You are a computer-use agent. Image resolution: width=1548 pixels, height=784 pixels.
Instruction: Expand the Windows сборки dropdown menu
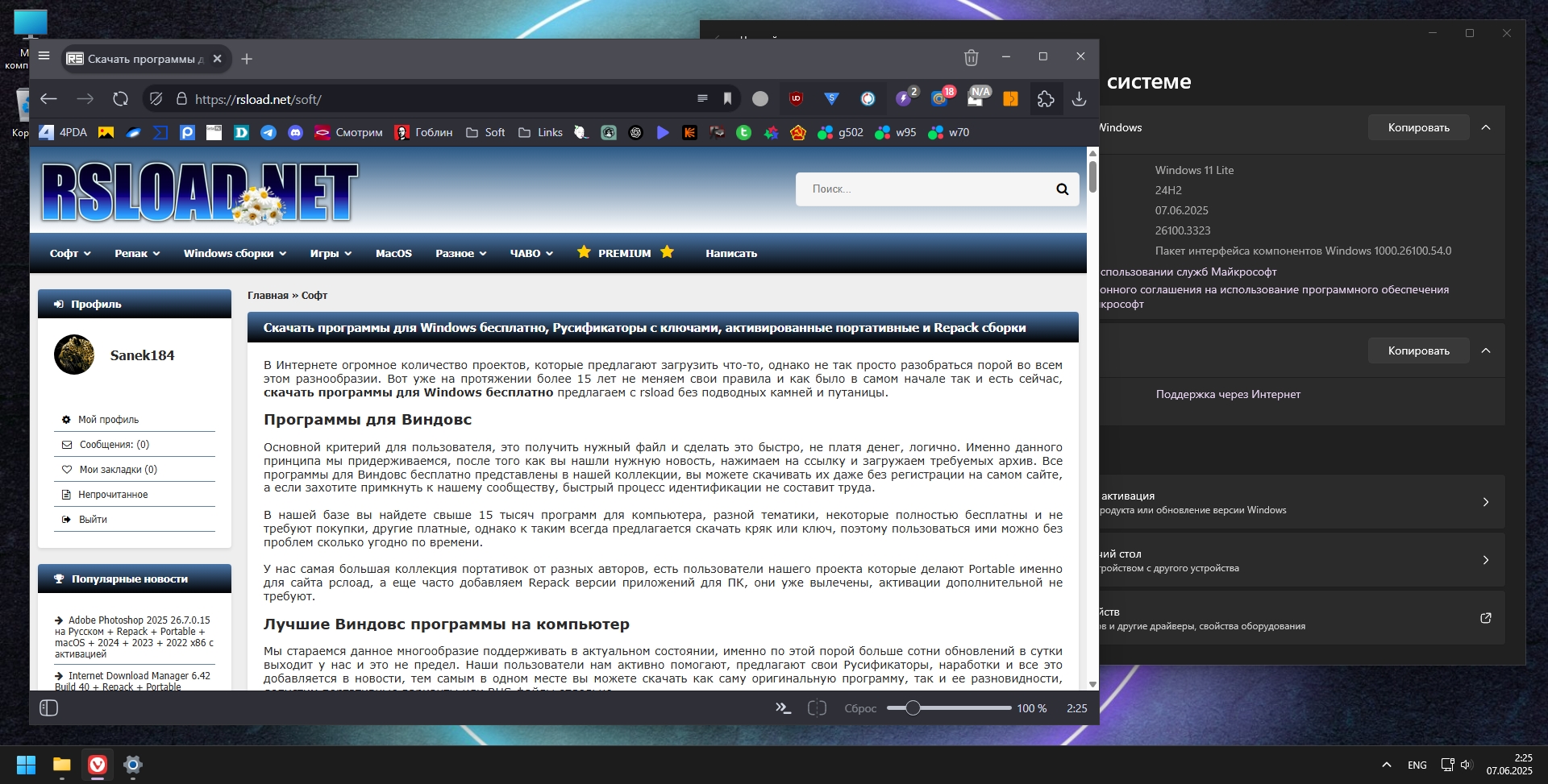click(x=235, y=253)
